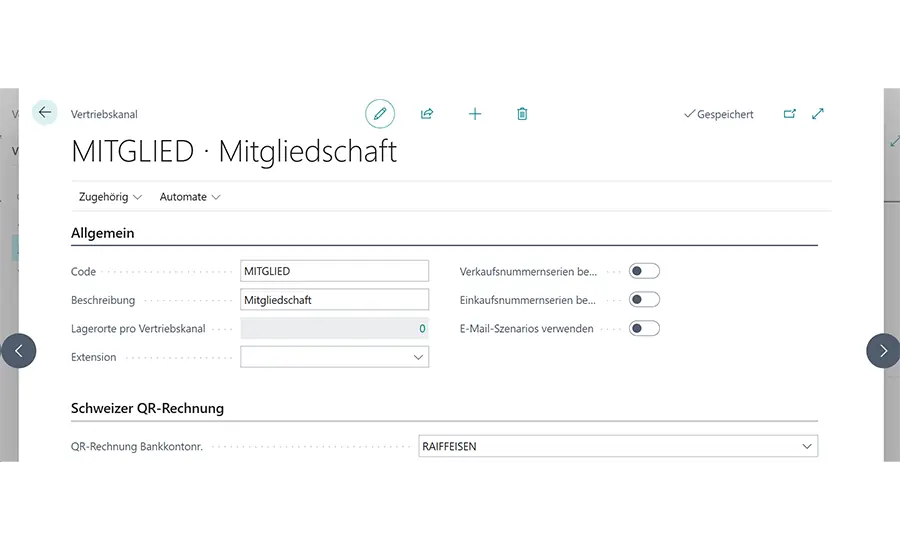Screen dimensions: 900x550
Task: Click the Beschreibung field containing Mitgliedschaft
Action: (335, 300)
